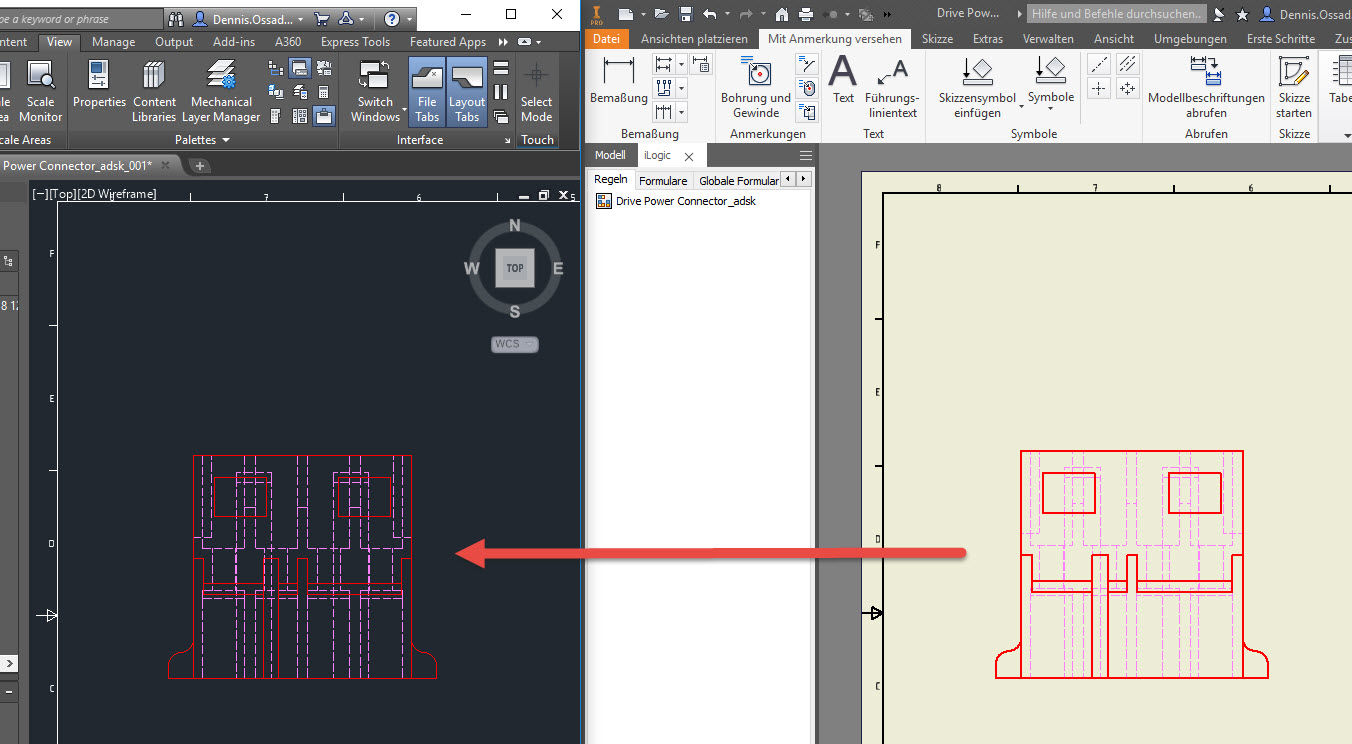Click the N direction on the compass
Image resolution: width=1352 pixels, height=744 pixels.
515,225
